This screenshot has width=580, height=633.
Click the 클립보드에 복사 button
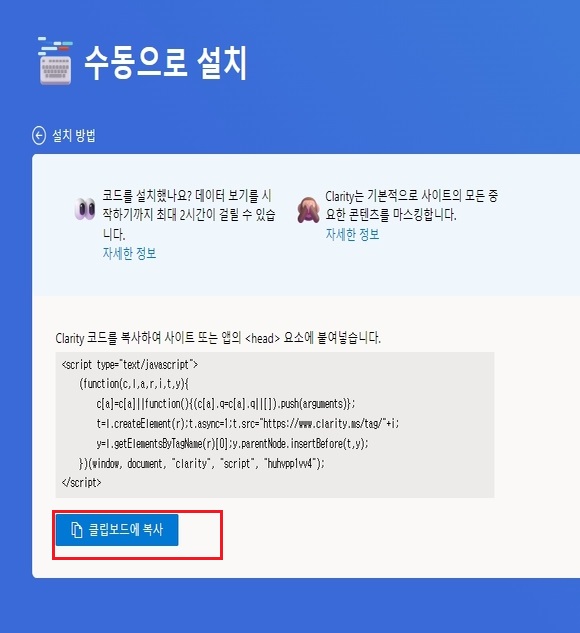pyautogui.click(x=117, y=530)
